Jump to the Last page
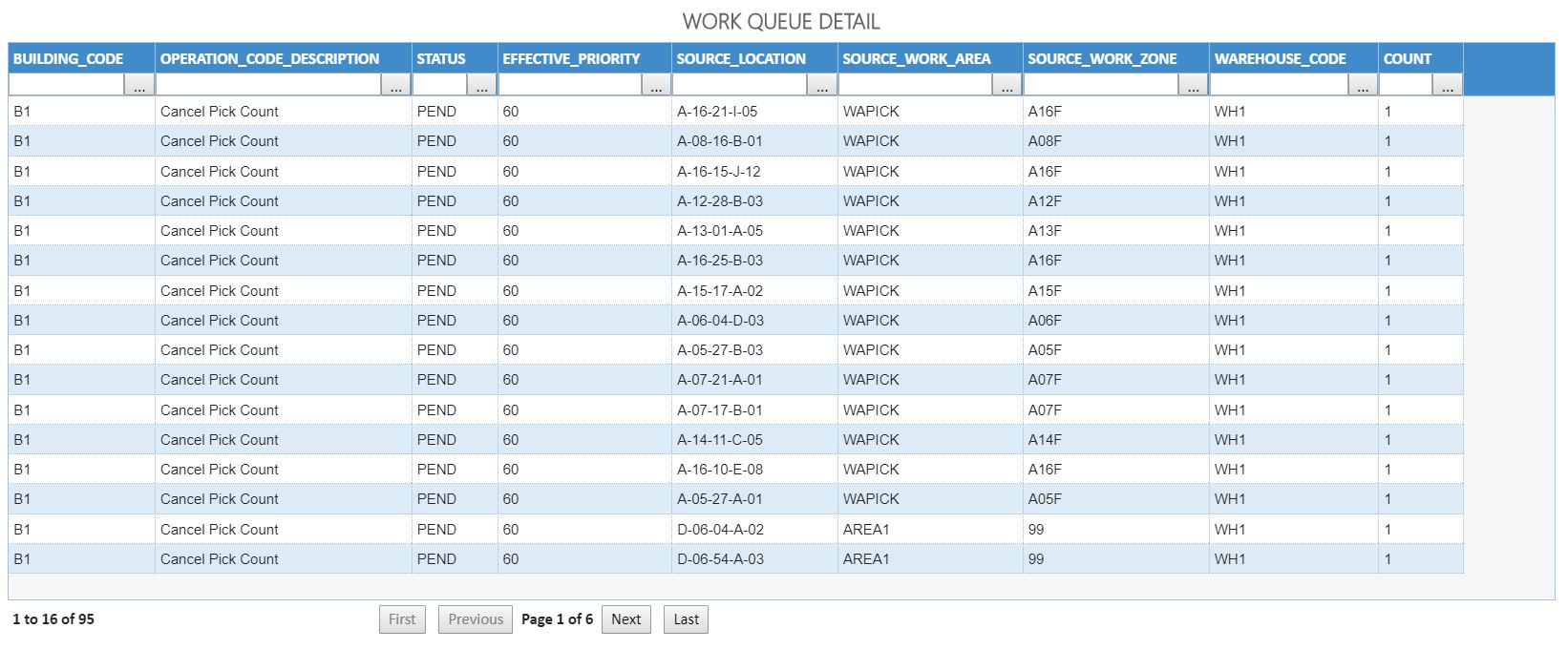Image resolution: width=1568 pixels, height=650 pixels. (x=686, y=619)
